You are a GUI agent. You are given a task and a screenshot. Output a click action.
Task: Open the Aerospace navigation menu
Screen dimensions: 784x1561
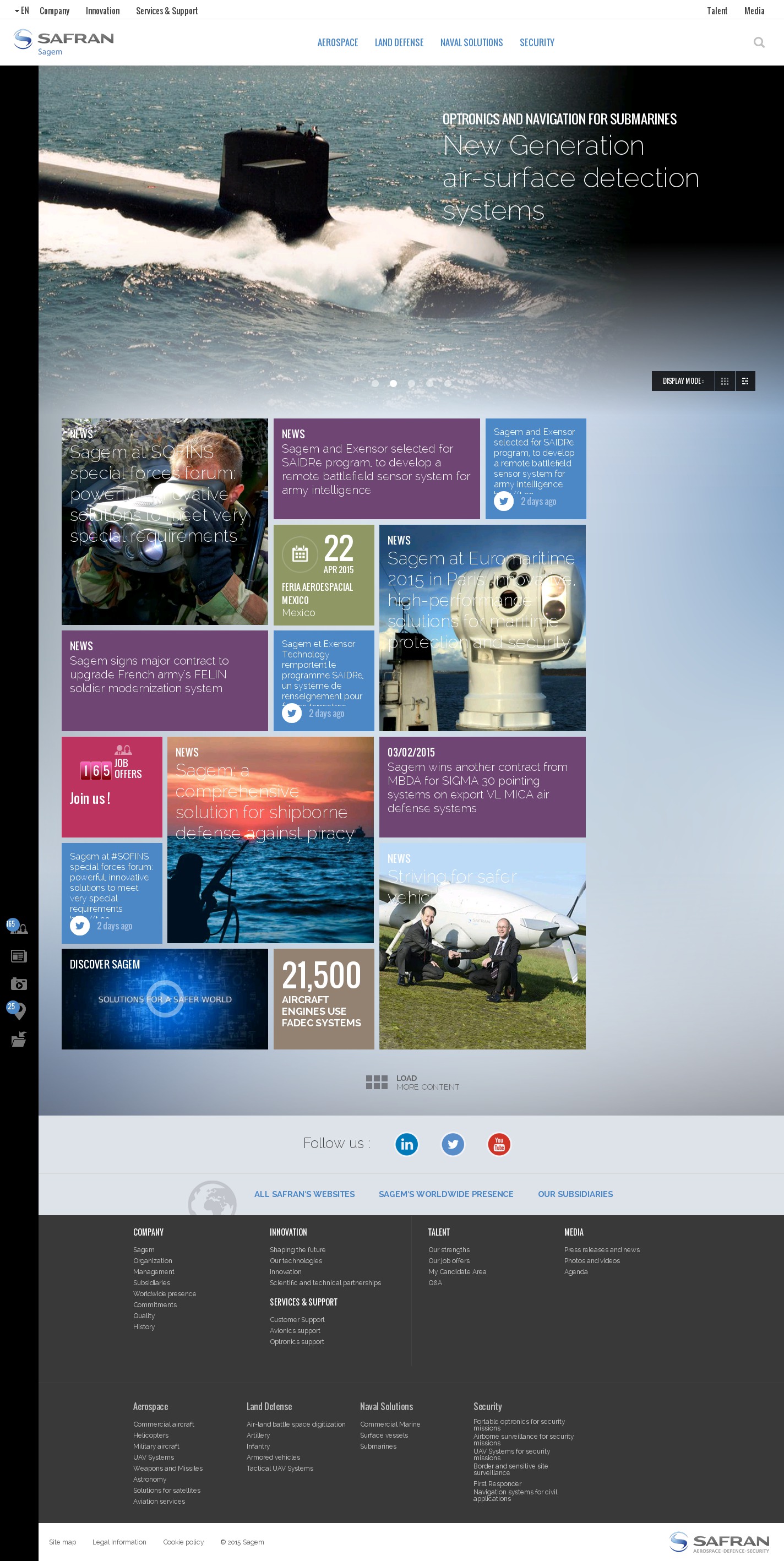click(x=337, y=42)
